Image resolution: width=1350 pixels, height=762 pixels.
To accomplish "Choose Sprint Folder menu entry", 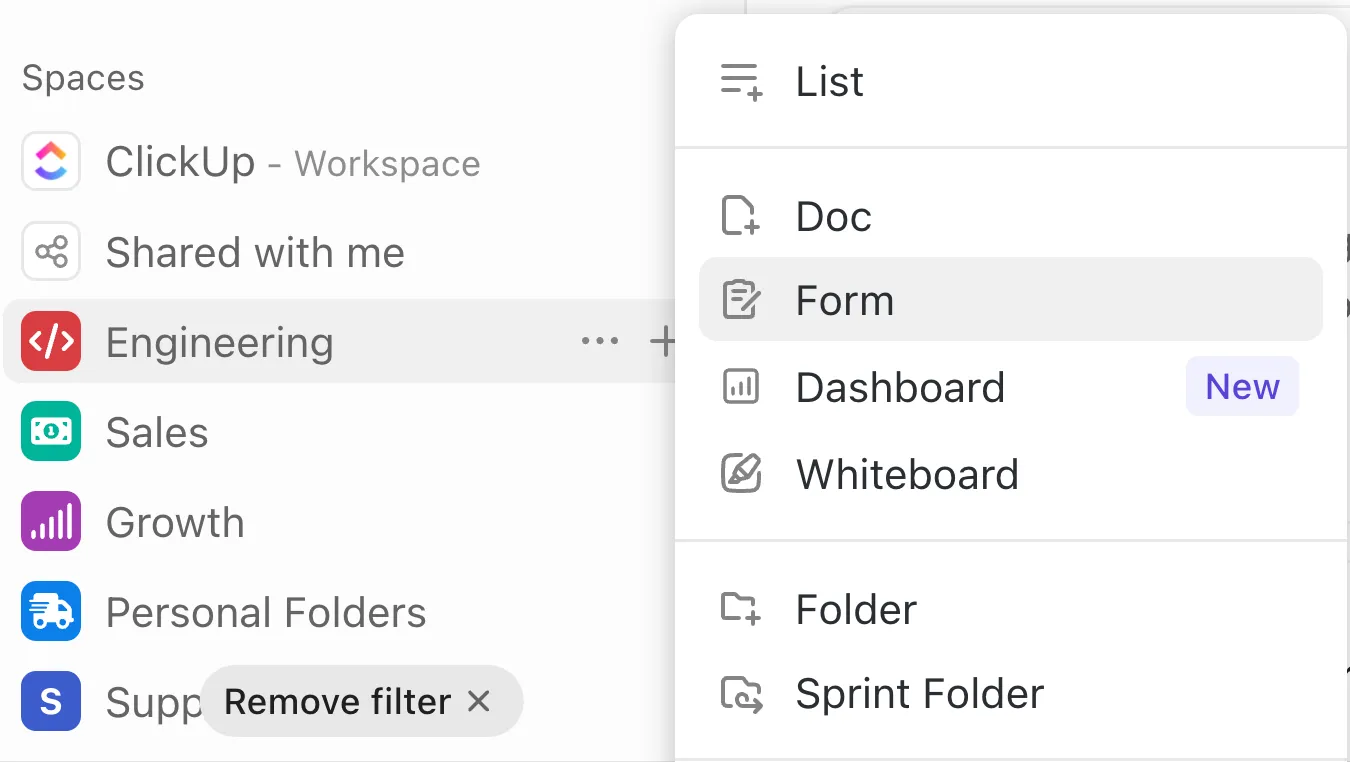I will pos(1011,694).
